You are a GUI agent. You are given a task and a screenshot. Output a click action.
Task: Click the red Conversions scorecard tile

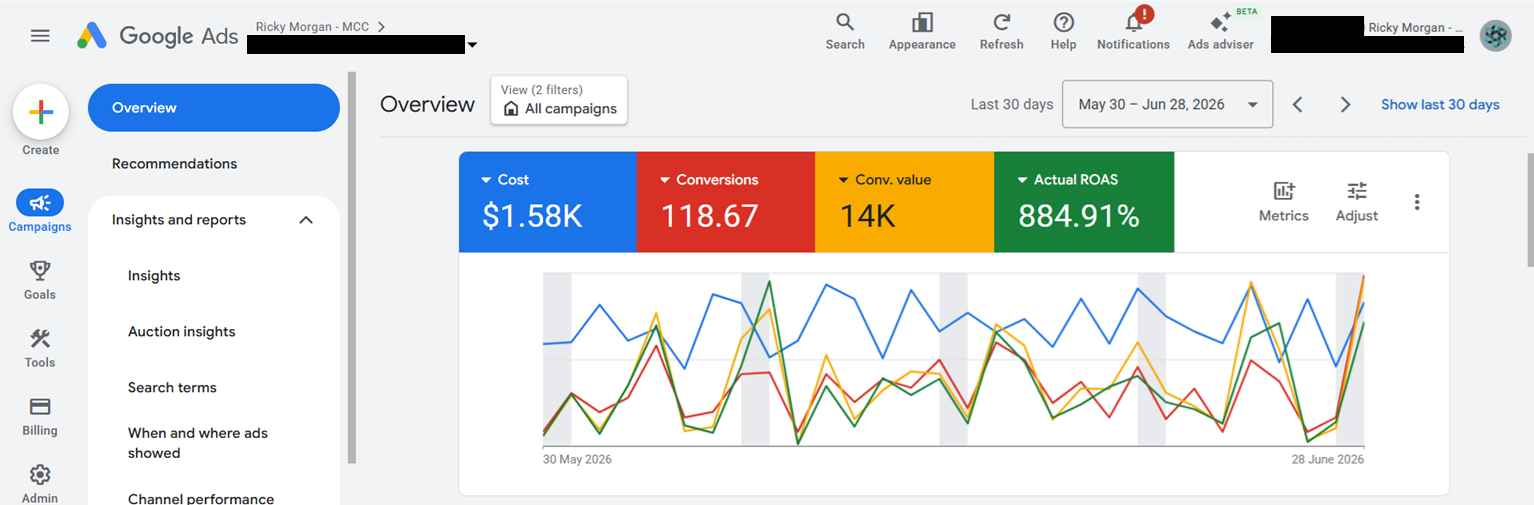click(x=726, y=202)
